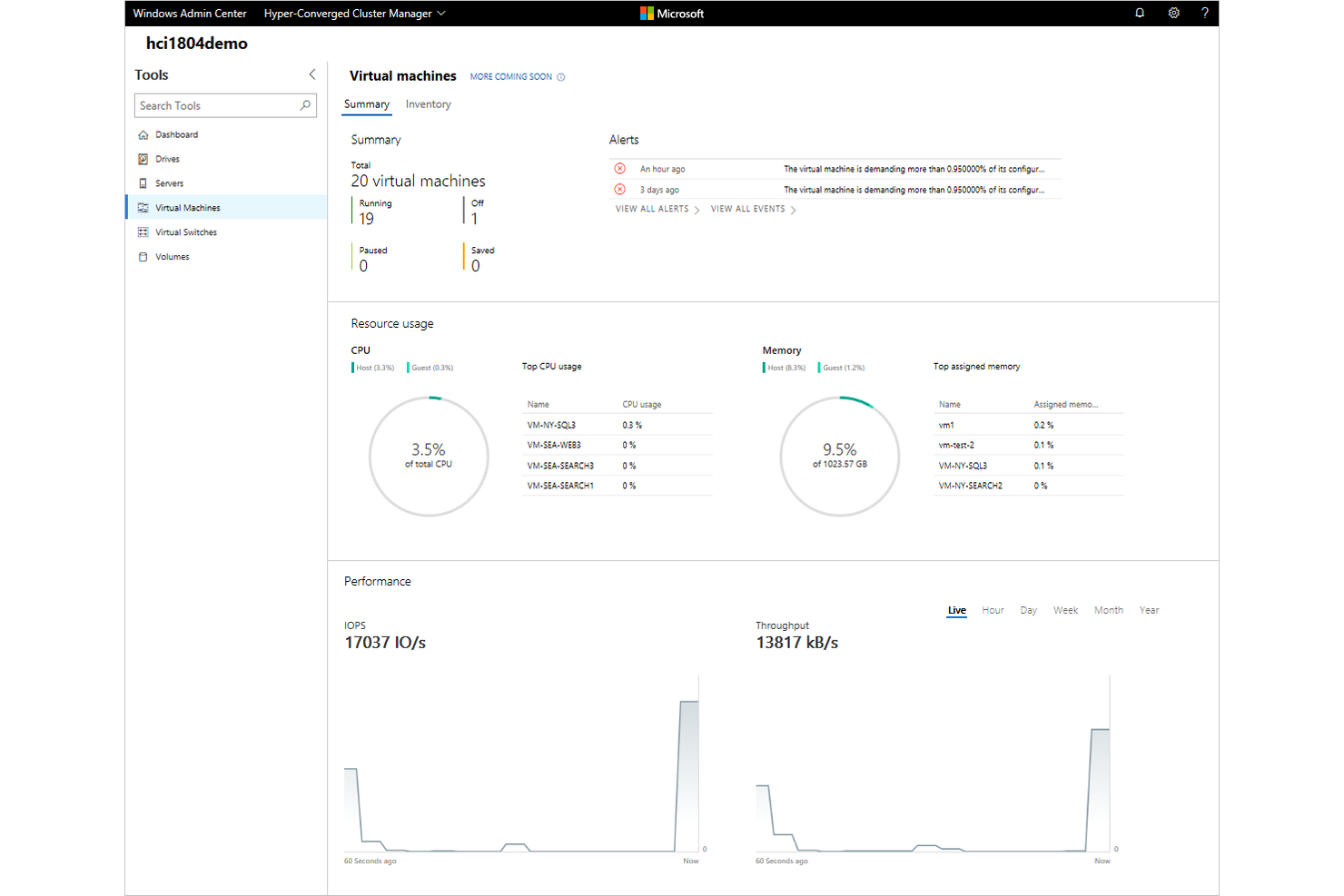Switch performance chart to Month view

pyautogui.click(x=1109, y=609)
